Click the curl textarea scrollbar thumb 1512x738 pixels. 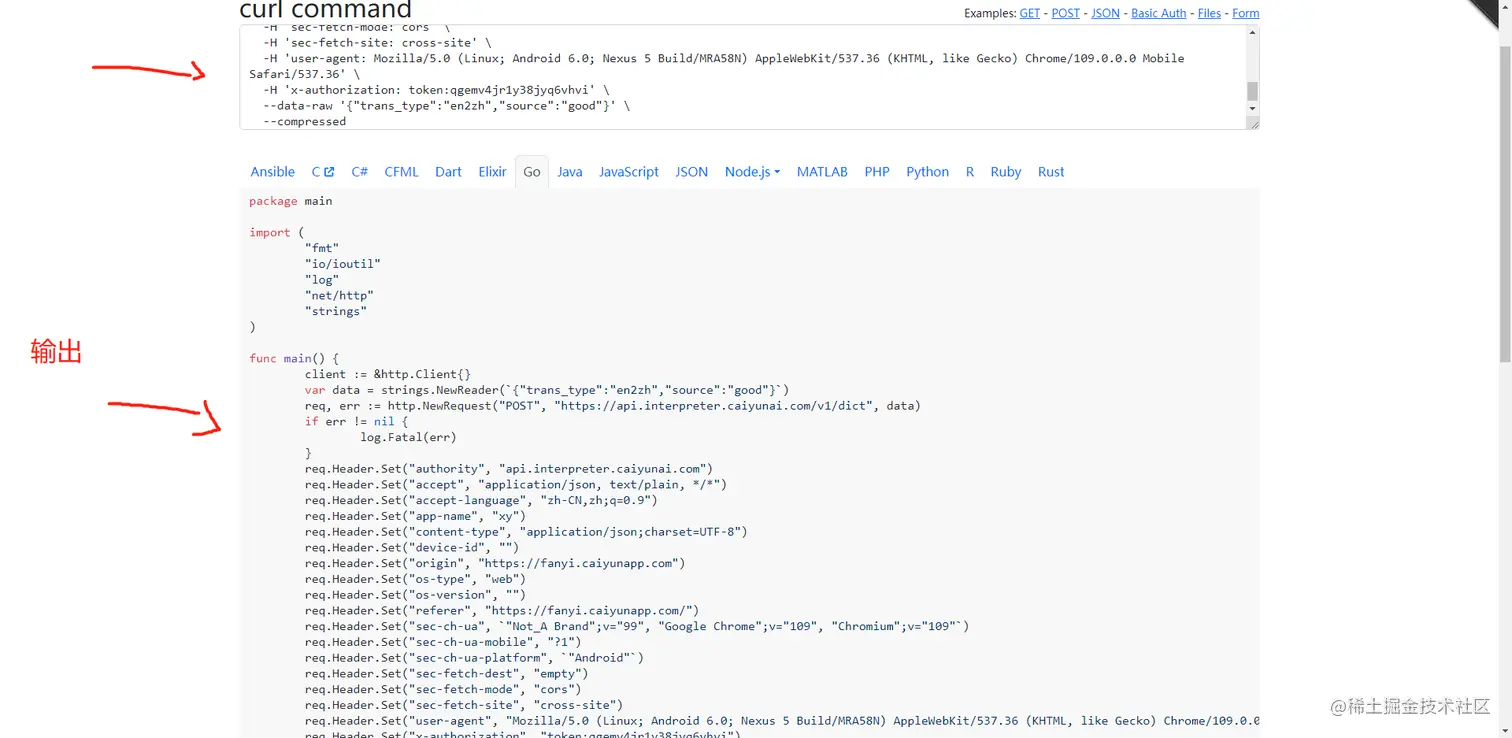click(1252, 91)
